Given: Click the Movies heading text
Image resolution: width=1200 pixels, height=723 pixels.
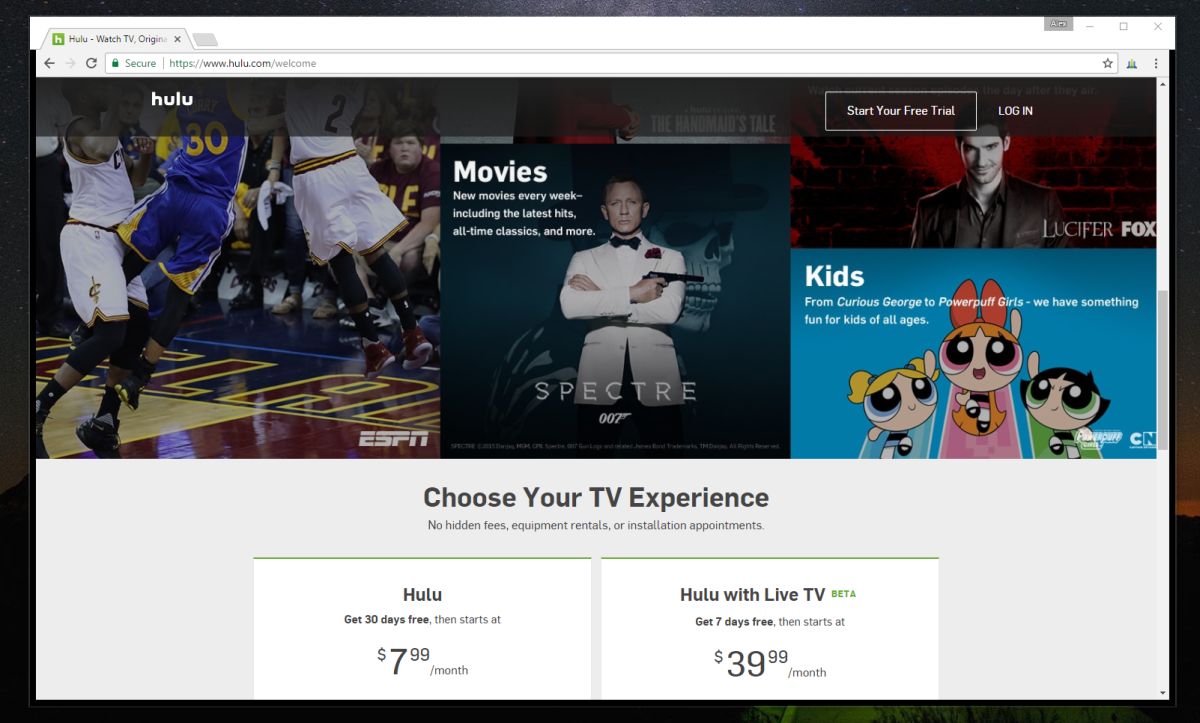Looking at the screenshot, I should coord(500,171).
